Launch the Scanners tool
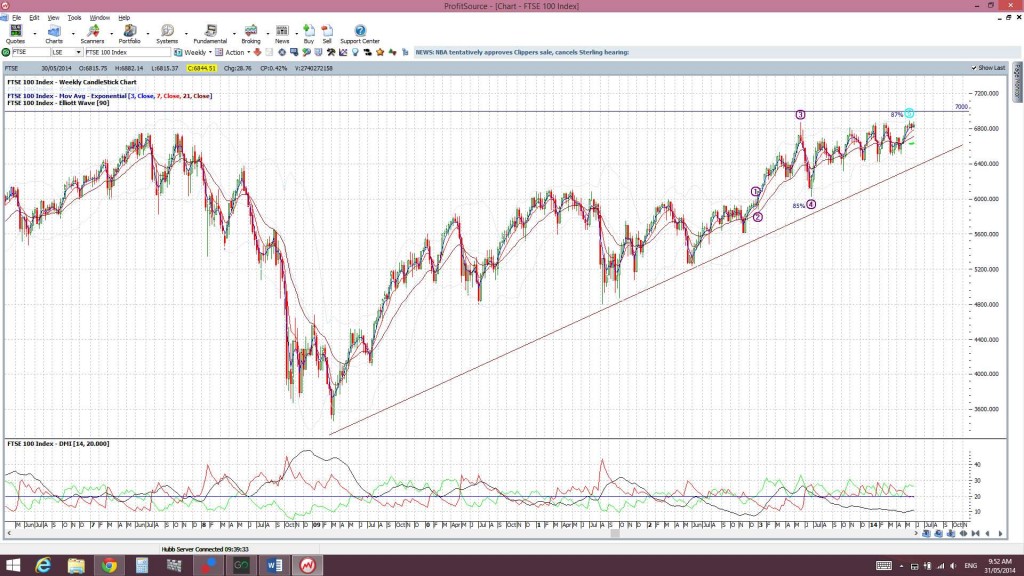 pyautogui.click(x=92, y=34)
